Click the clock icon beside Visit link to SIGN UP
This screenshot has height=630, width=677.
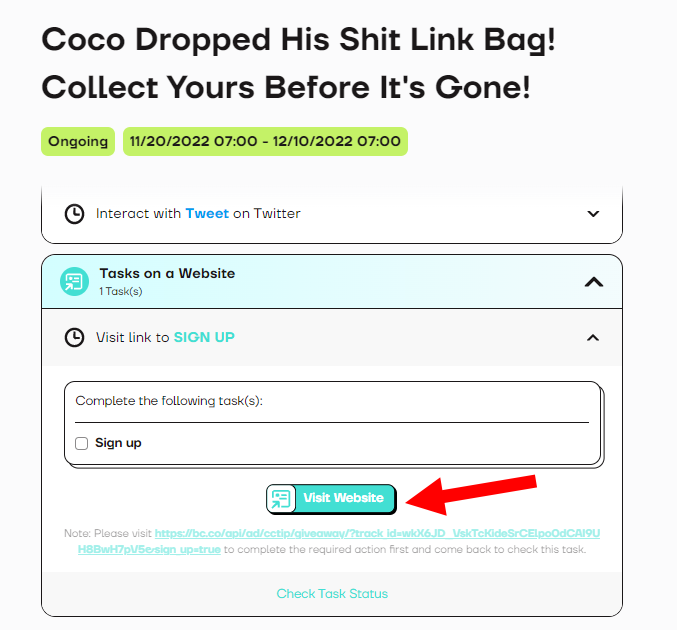(x=74, y=337)
